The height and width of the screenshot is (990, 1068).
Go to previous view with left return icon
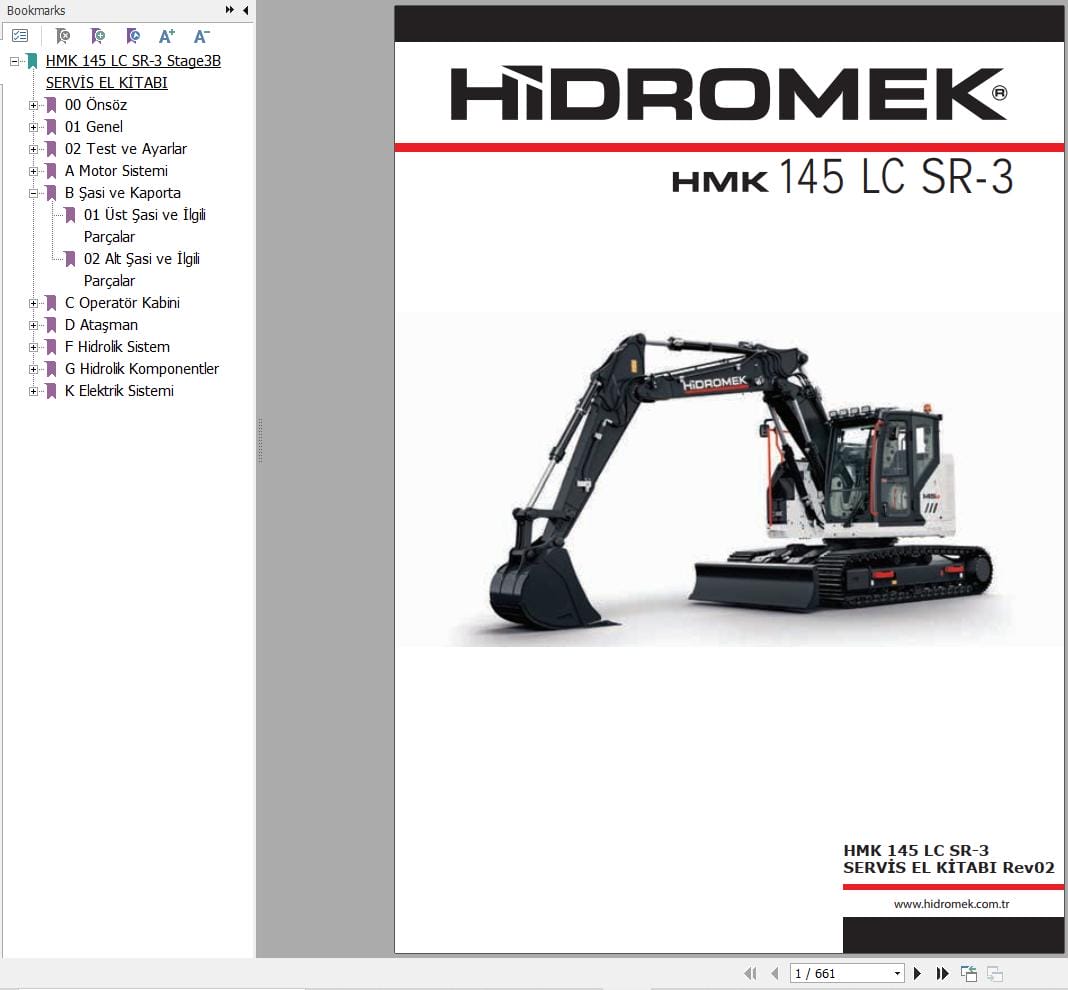pyautogui.click(x=967, y=973)
